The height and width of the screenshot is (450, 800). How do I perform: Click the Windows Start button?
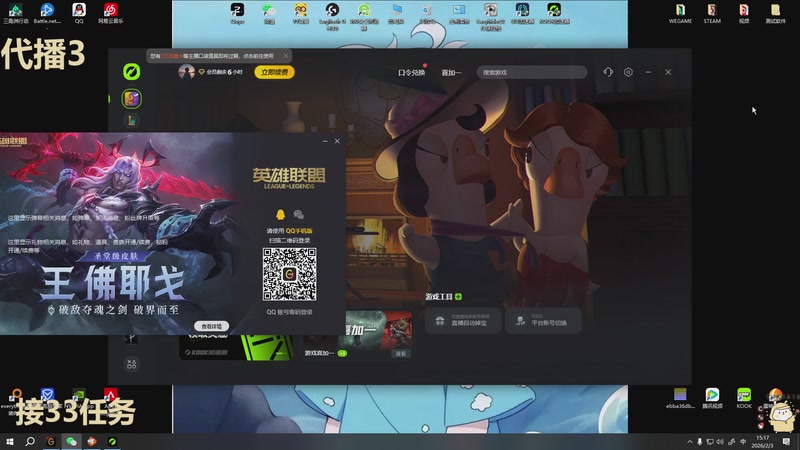pyautogui.click(x=10, y=441)
